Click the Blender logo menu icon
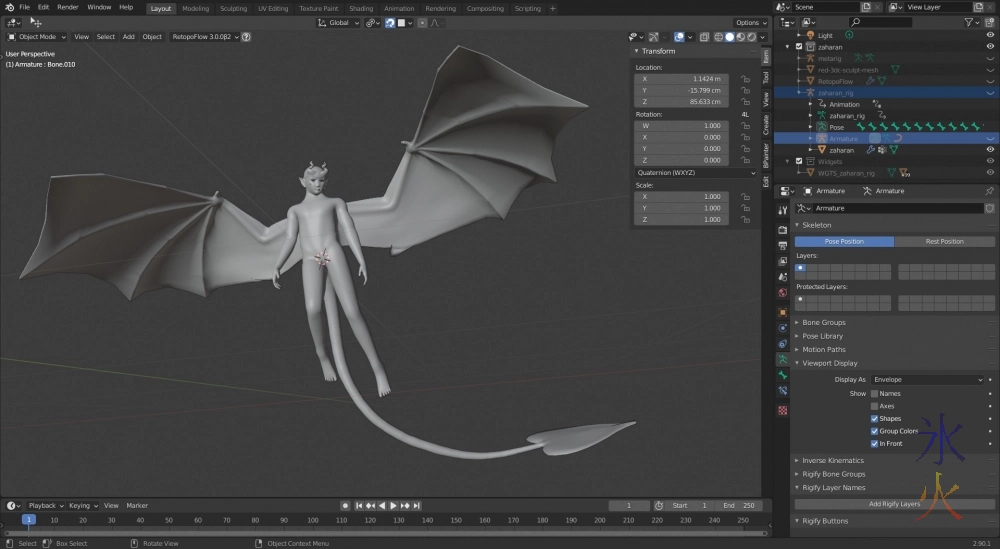This screenshot has width=1000, height=549. pyautogui.click(x=9, y=7)
